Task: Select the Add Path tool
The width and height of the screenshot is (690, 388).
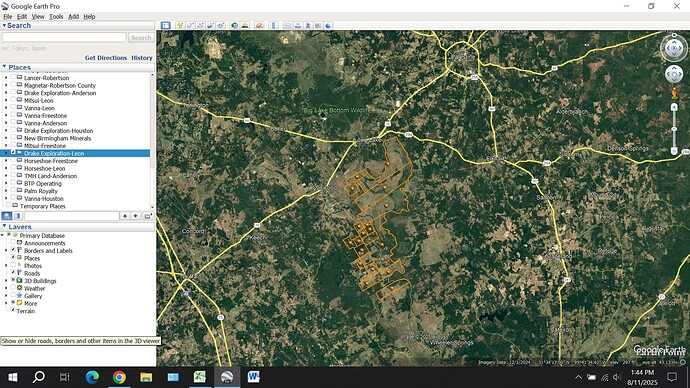Action: click(x=201, y=26)
